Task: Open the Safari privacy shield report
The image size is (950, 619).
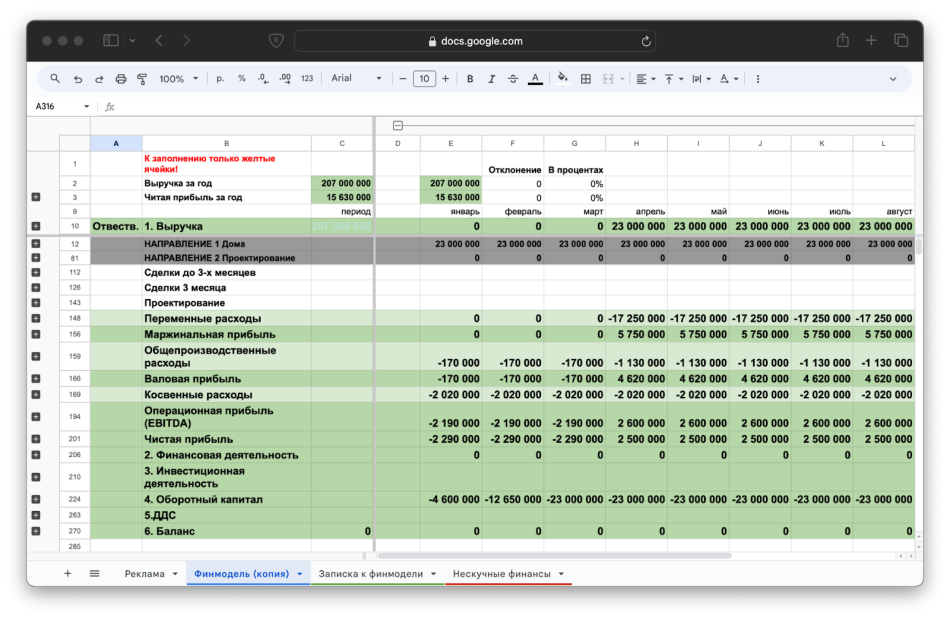Action: [276, 41]
